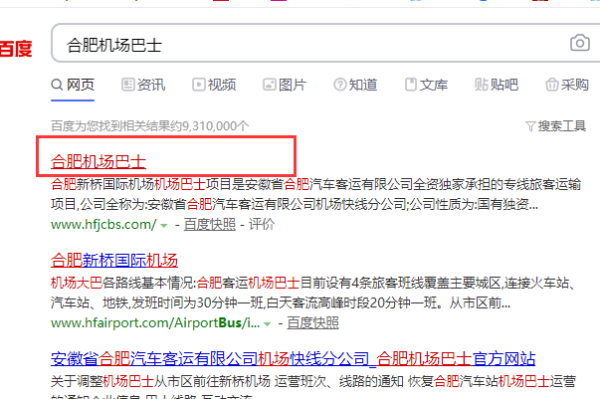
Task: Open 百度快照 for the hfairport.com result
Action: [x=313, y=323]
